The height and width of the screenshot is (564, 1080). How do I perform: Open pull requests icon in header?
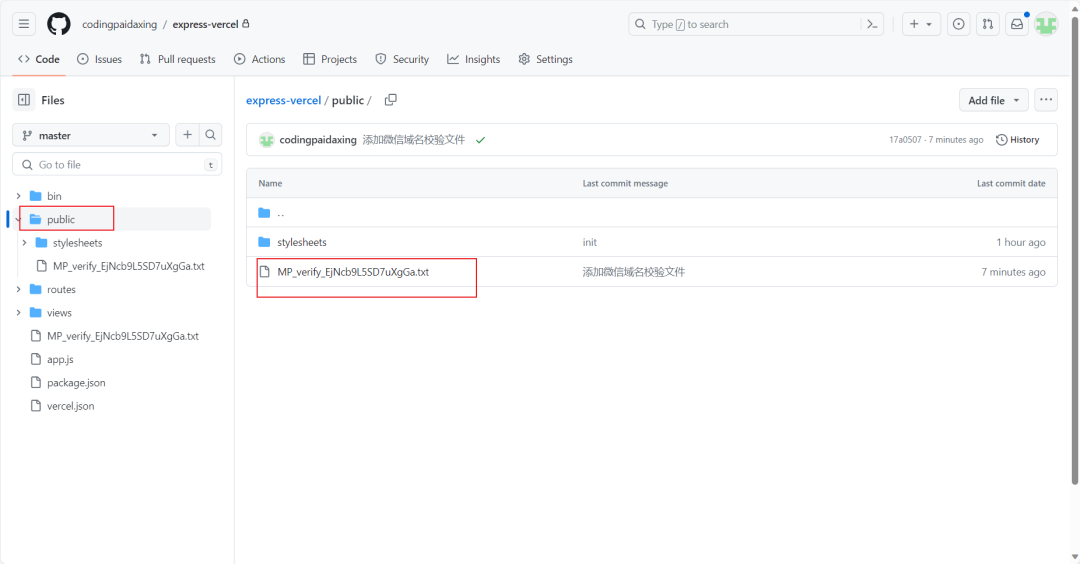coord(987,24)
